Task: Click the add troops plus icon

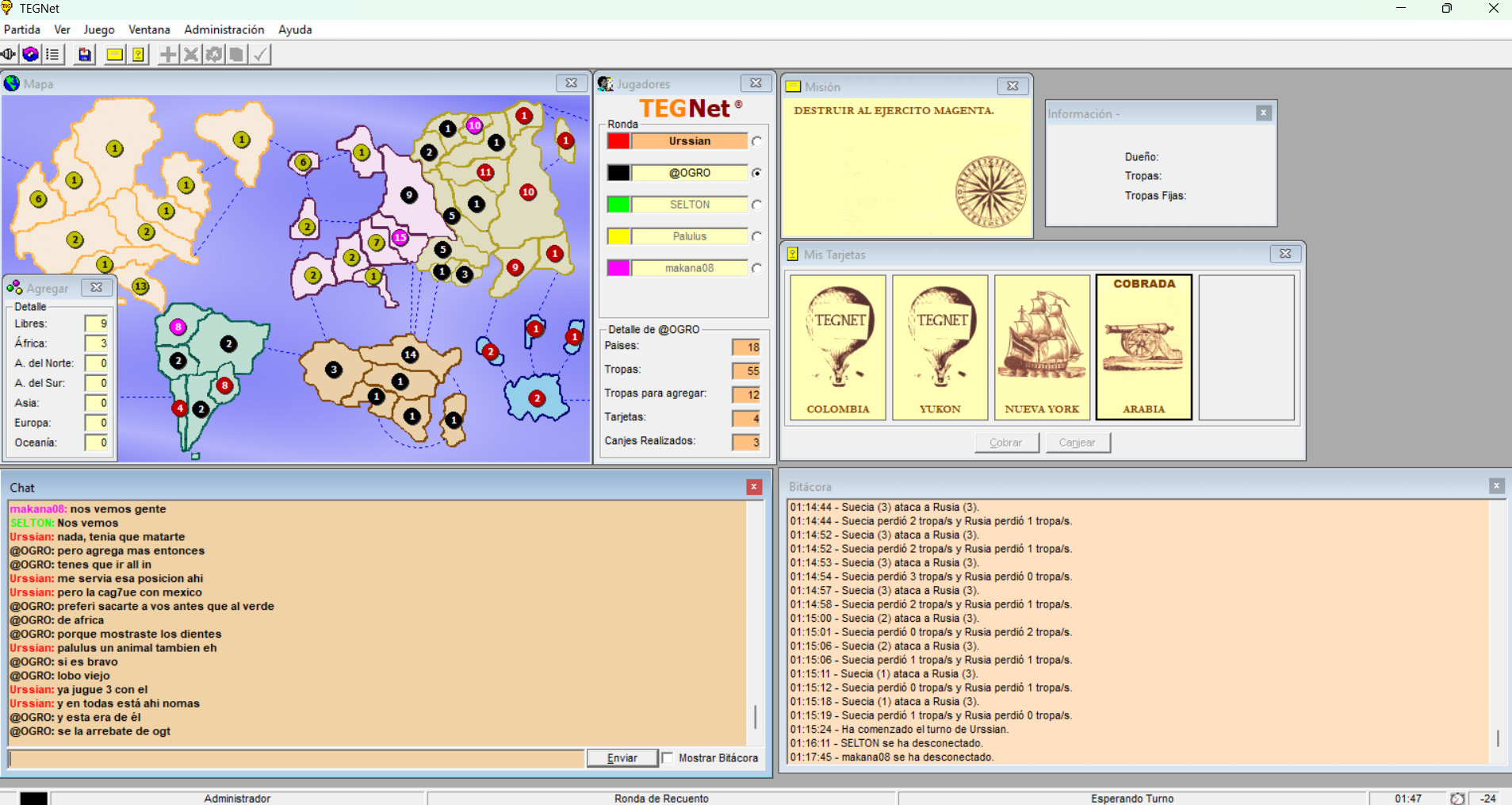Action: [x=168, y=55]
